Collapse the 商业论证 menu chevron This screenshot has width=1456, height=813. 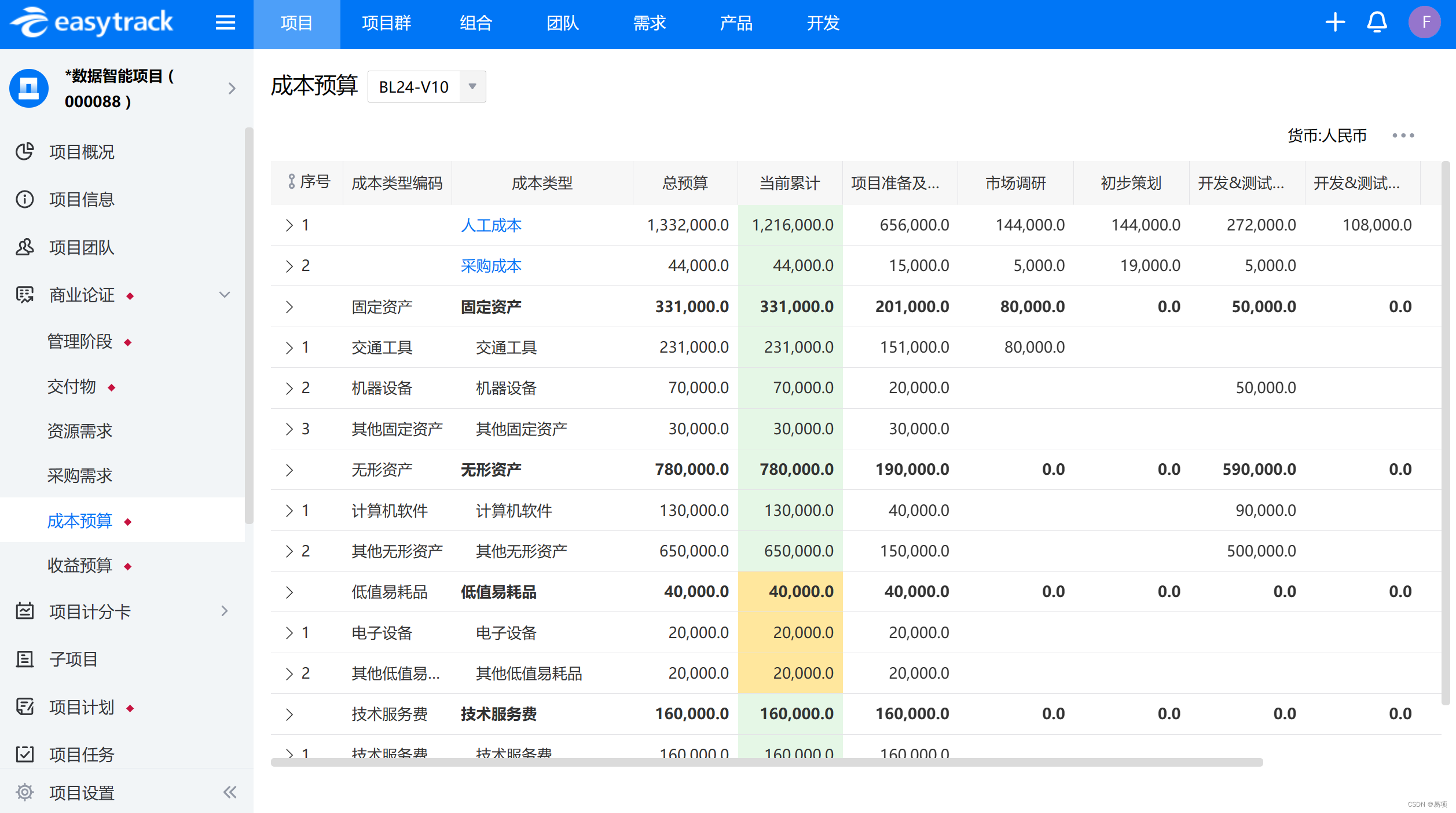(225, 295)
